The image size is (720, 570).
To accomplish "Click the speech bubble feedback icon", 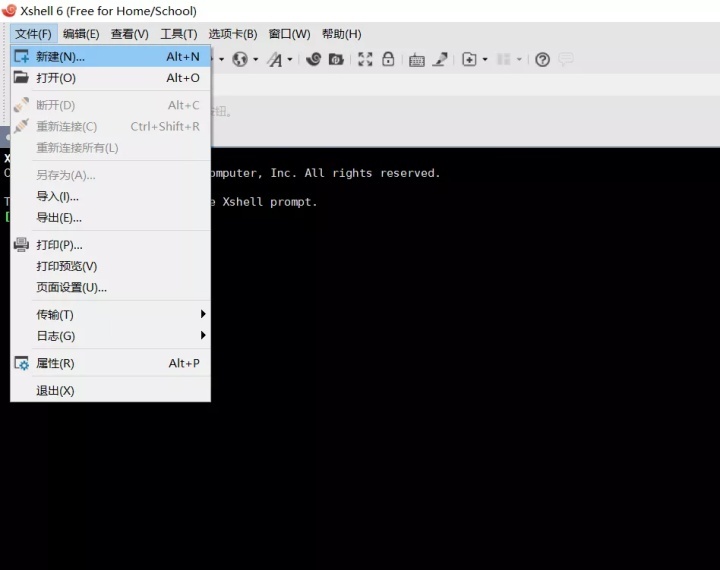I will (566, 59).
